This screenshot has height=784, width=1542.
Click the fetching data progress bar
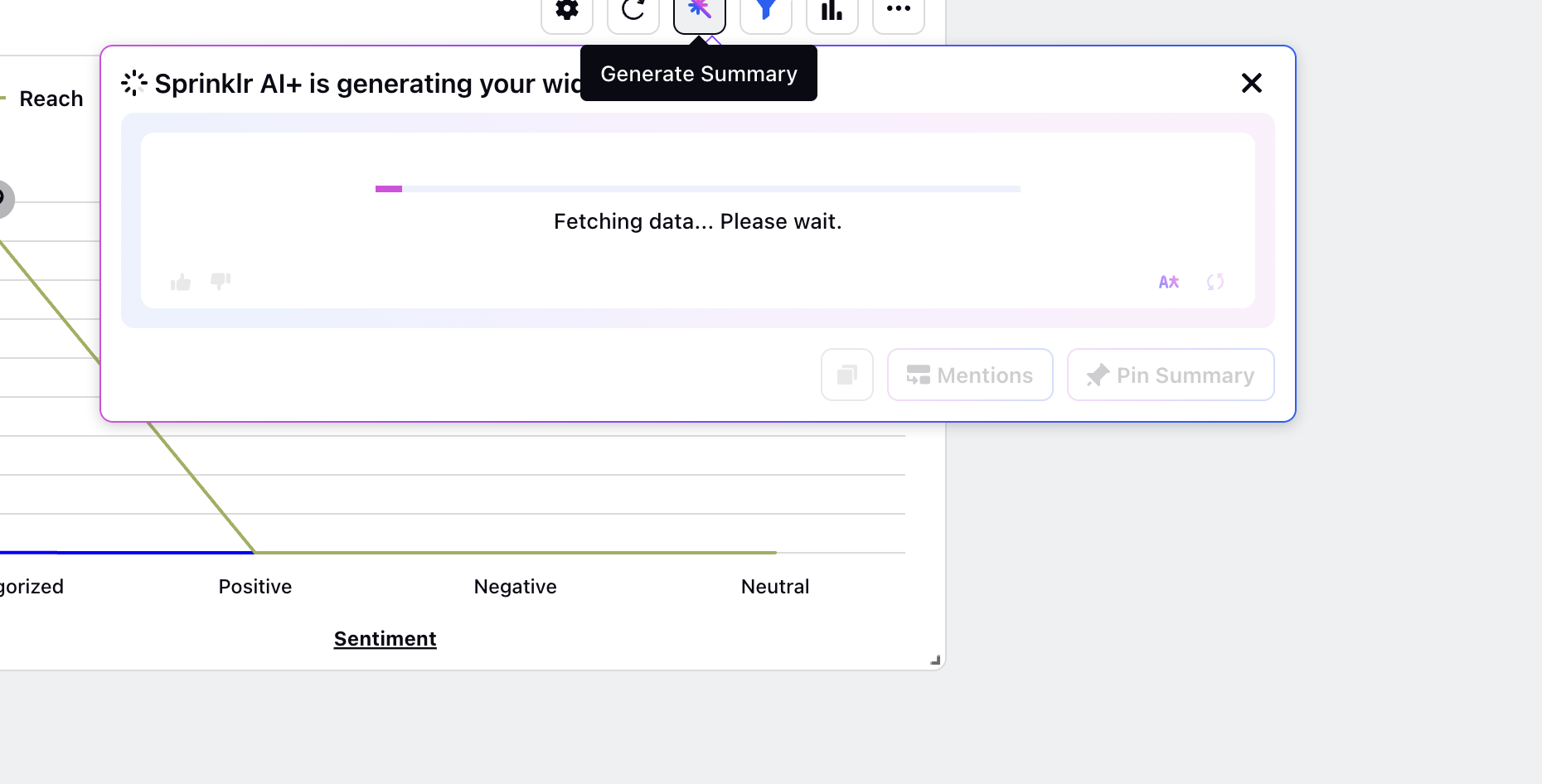(698, 189)
